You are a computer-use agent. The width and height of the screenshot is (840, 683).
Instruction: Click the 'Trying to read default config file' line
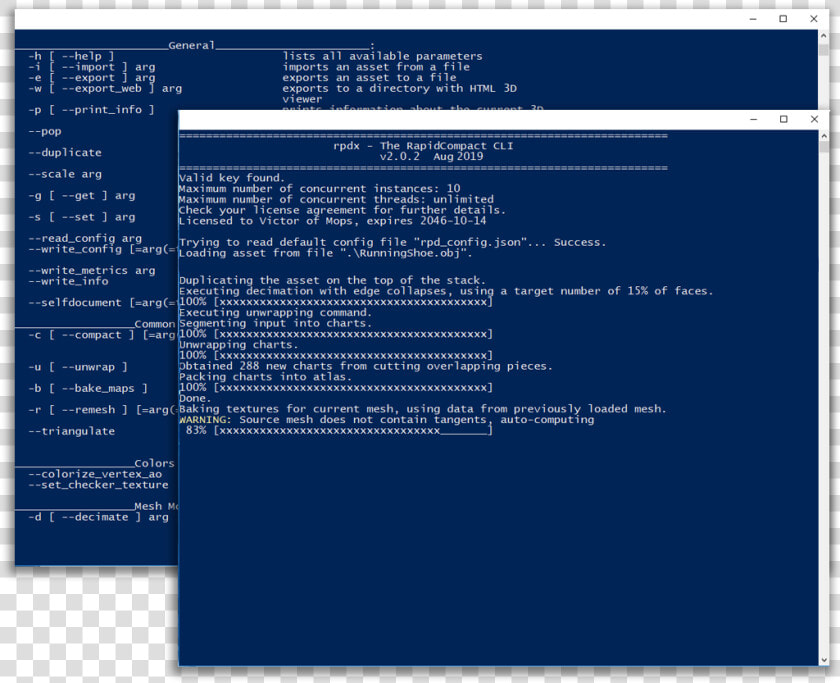point(392,242)
